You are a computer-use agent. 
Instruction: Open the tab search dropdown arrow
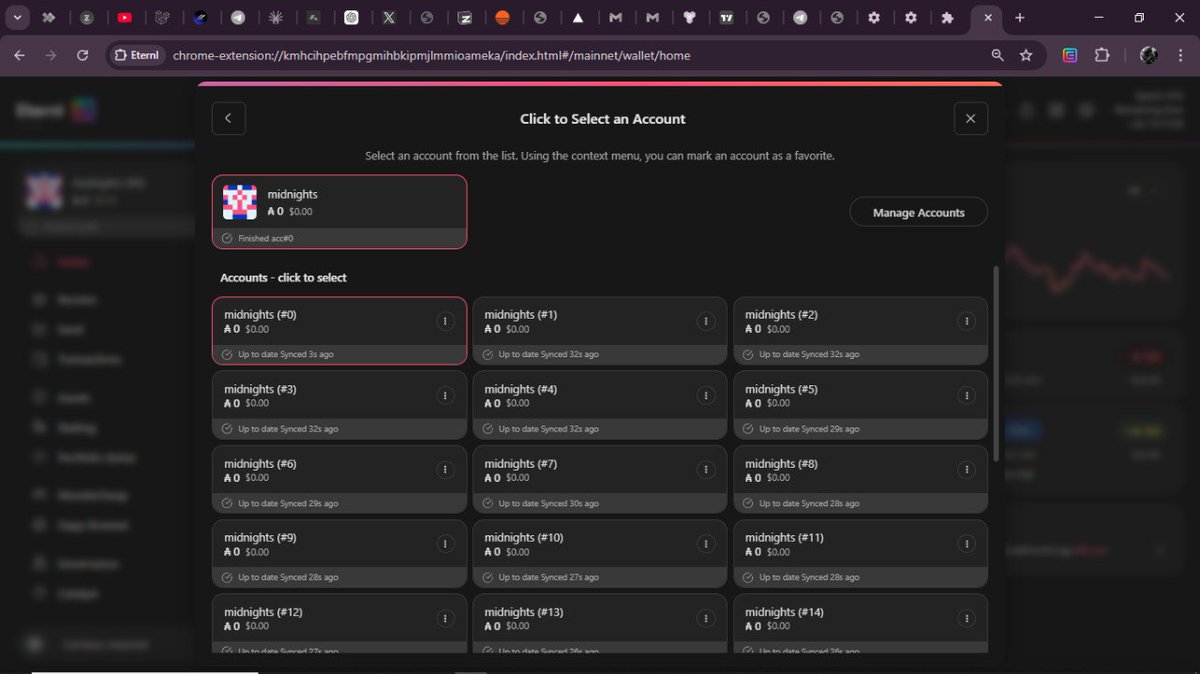(17, 17)
